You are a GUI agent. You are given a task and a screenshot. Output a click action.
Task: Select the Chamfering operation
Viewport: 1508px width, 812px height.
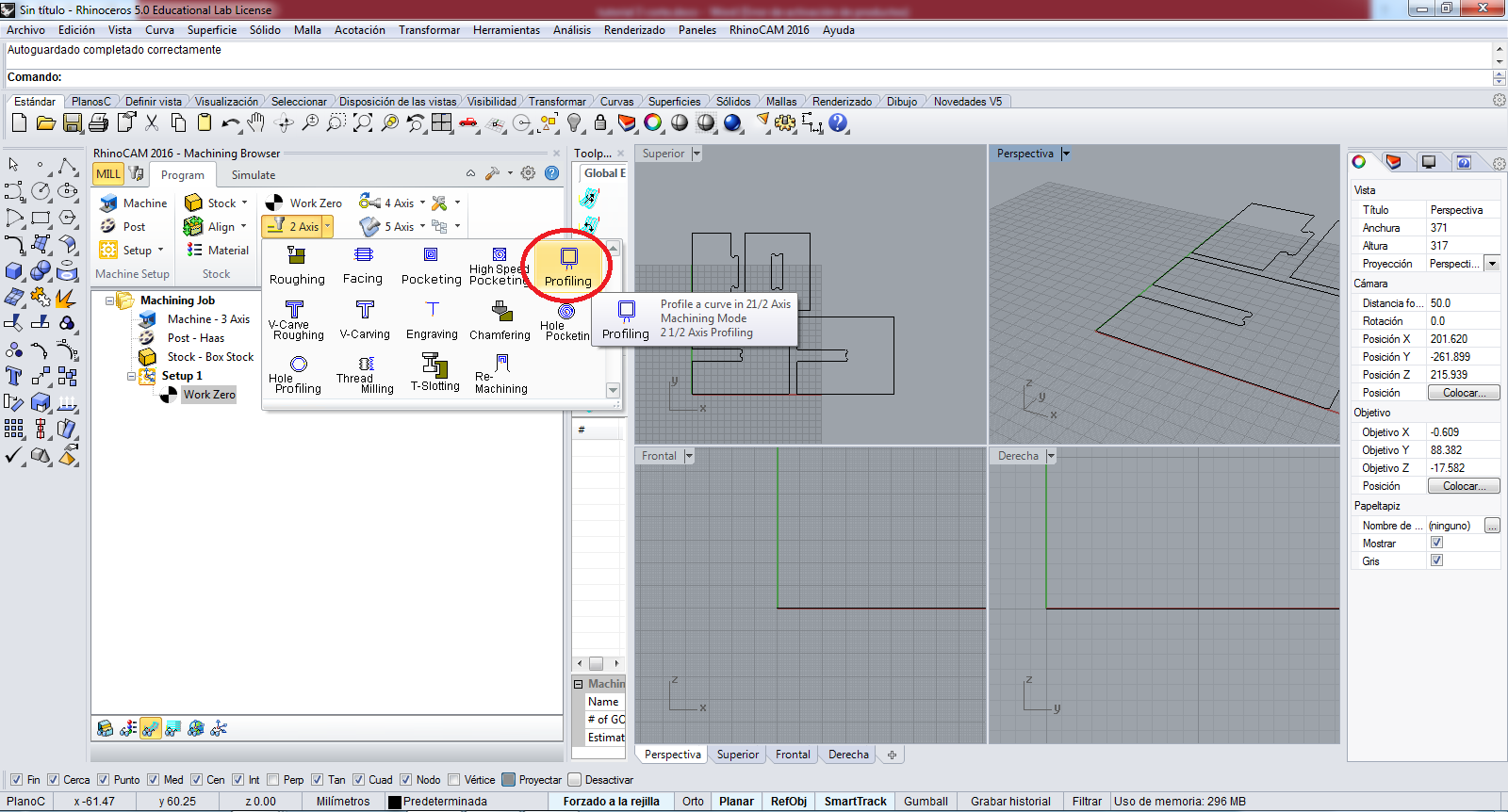[x=500, y=320]
